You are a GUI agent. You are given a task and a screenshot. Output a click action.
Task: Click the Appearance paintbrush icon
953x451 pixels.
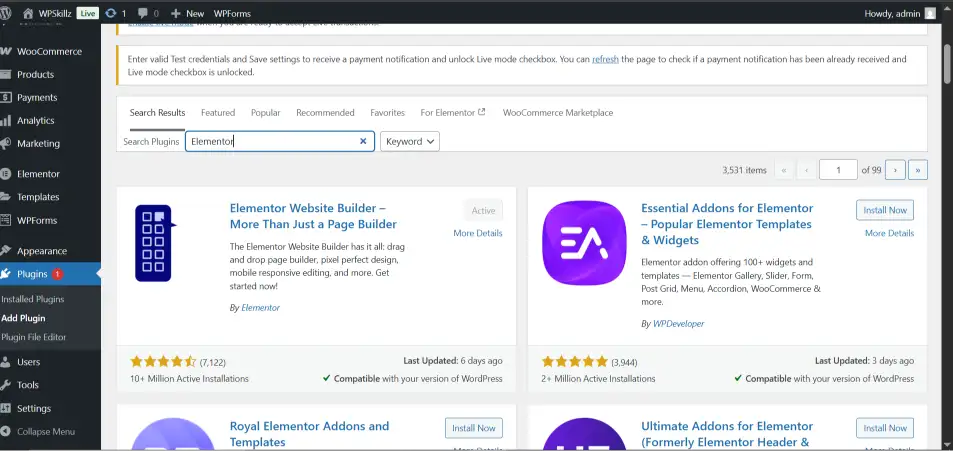(5, 251)
